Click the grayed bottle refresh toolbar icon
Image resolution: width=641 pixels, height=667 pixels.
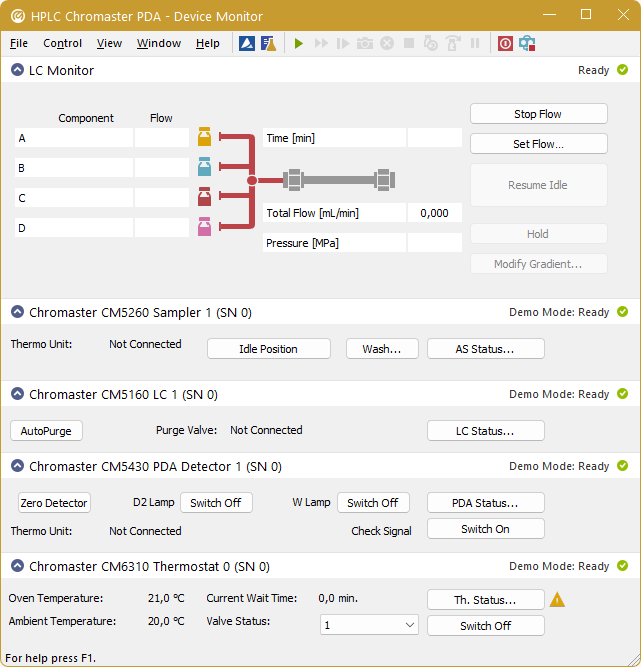tap(431, 43)
